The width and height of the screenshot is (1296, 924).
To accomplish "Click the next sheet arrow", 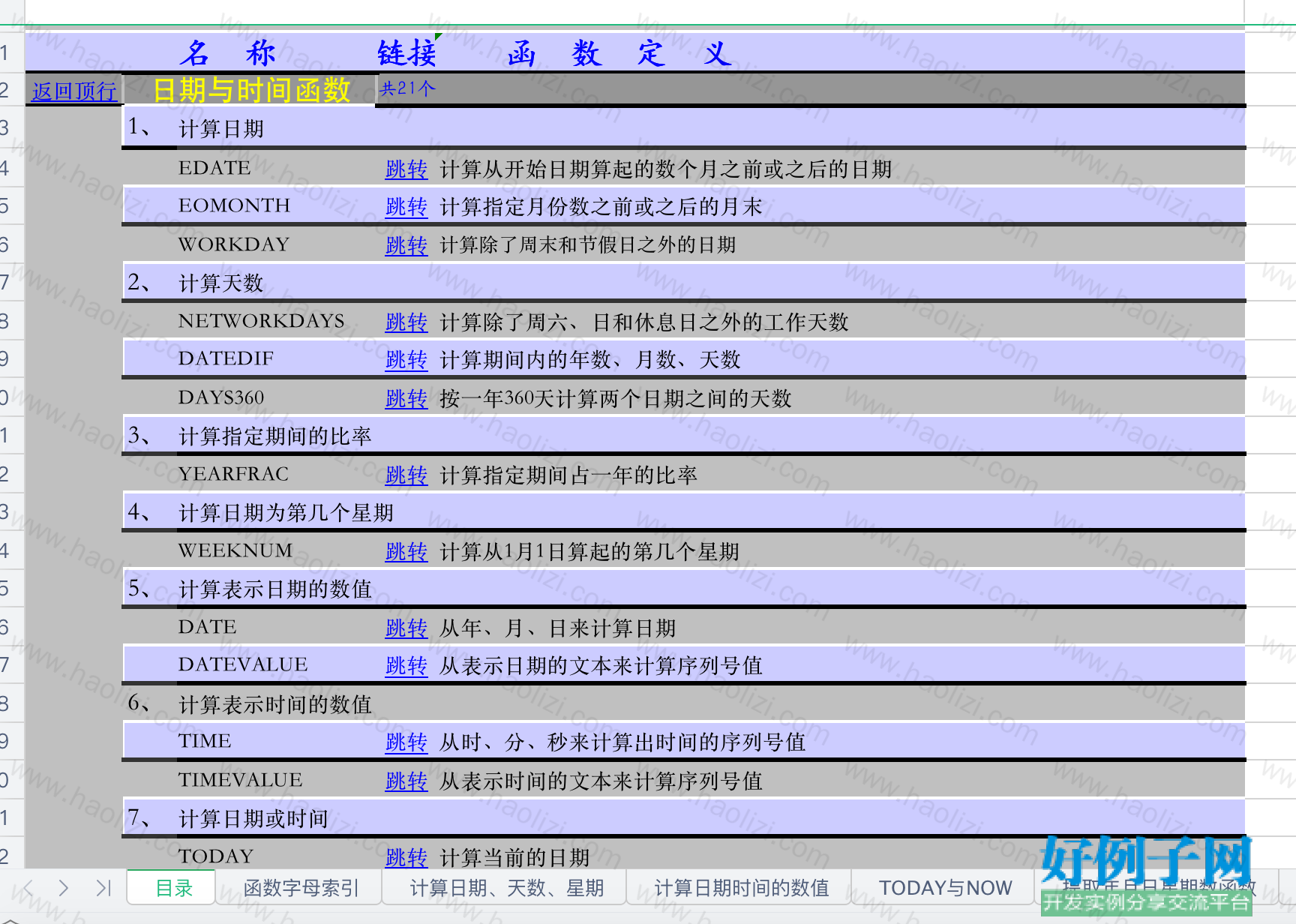I will [x=63, y=888].
